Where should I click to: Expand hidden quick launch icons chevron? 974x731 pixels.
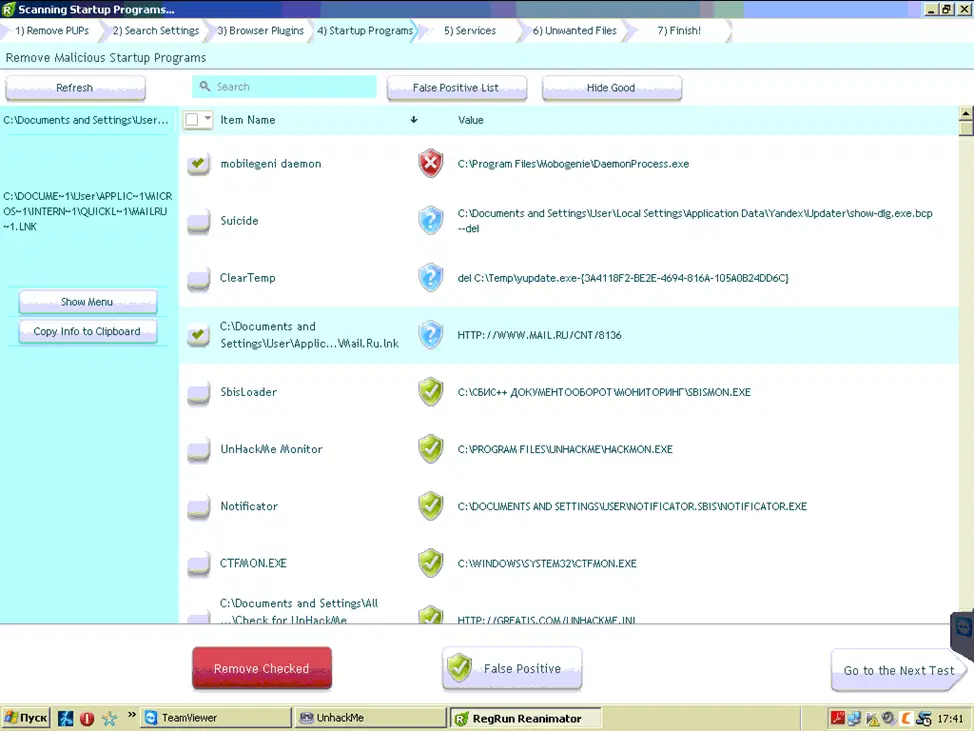[132, 715]
